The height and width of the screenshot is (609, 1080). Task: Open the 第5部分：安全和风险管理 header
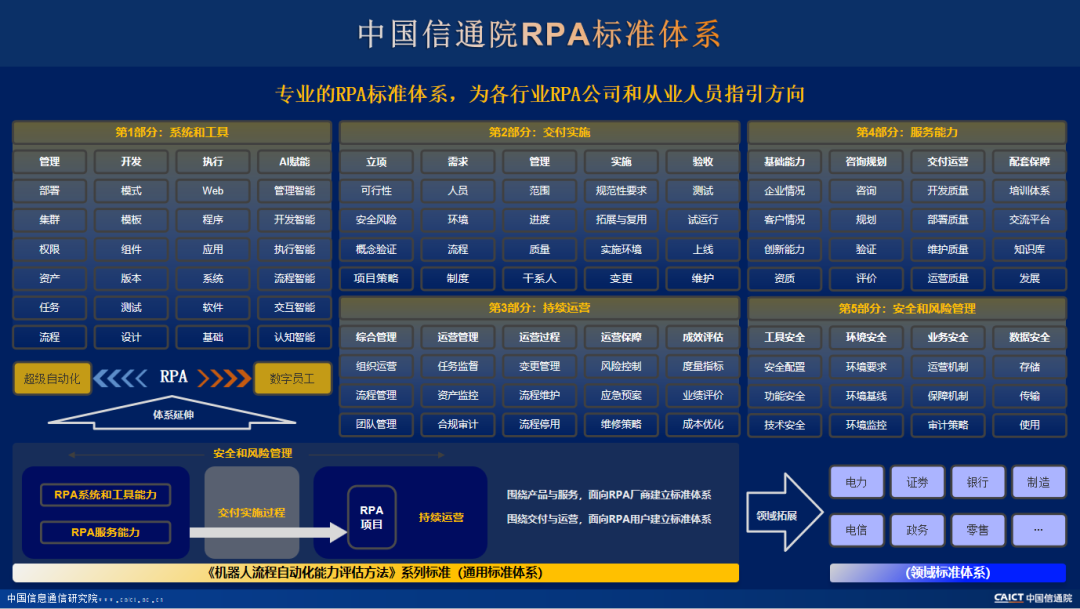point(906,308)
